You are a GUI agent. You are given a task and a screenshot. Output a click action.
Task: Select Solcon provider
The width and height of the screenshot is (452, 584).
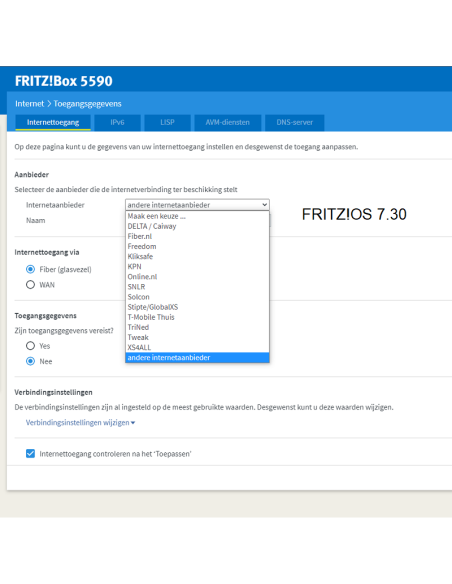[197, 297]
